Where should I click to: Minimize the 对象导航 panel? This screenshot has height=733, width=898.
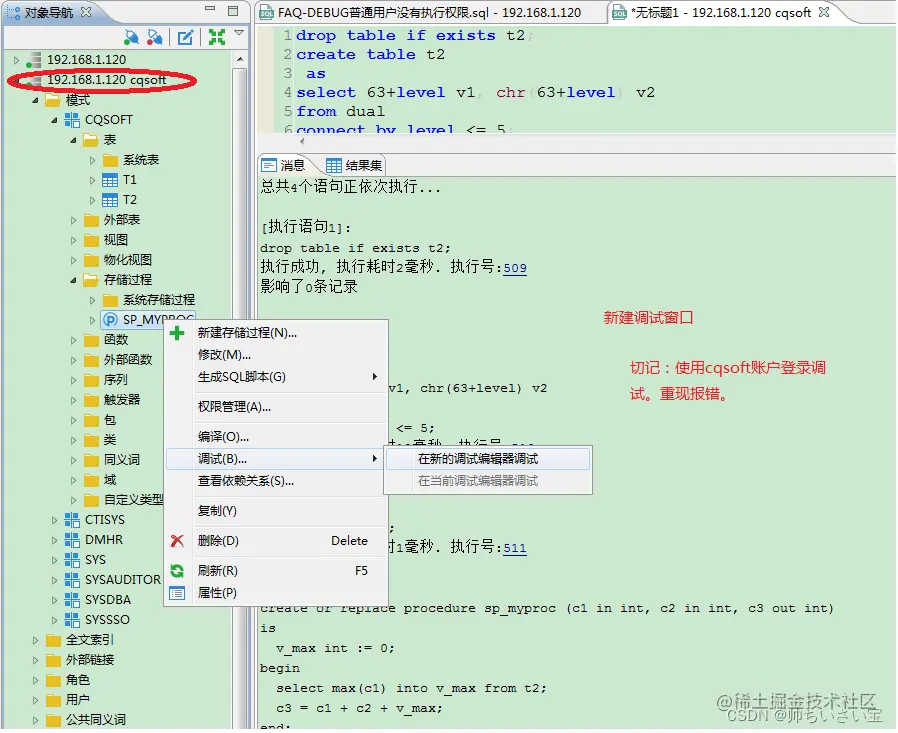pyautogui.click(x=210, y=9)
